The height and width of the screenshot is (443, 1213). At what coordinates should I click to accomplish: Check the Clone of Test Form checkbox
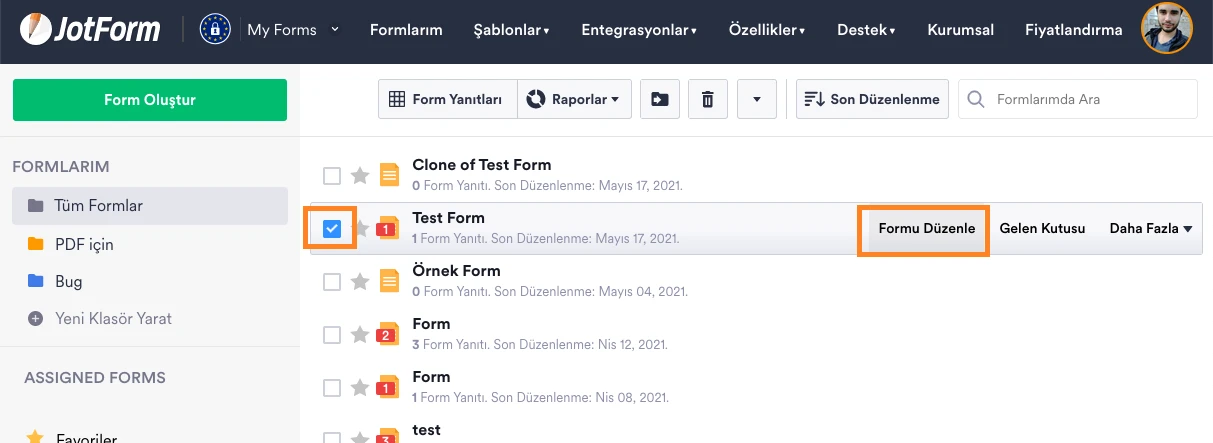click(332, 176)
